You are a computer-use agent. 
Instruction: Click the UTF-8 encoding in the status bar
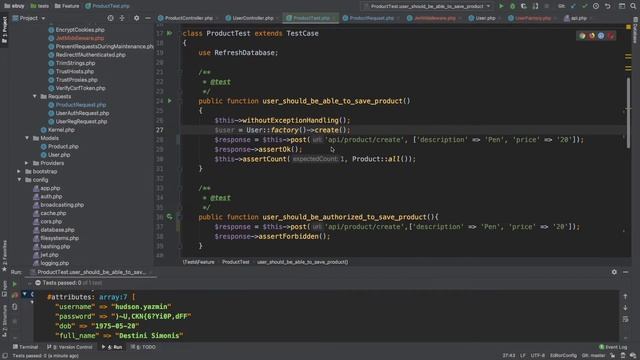pyautogui.click(x=538, y=356)
